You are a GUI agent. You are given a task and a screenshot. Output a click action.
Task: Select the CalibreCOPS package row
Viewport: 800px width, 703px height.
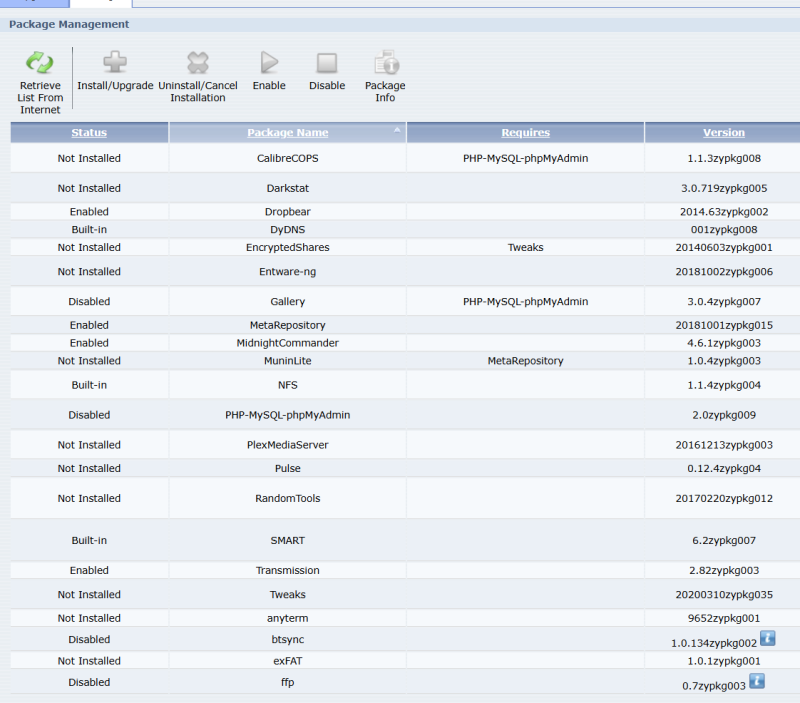tap(405, 158)
